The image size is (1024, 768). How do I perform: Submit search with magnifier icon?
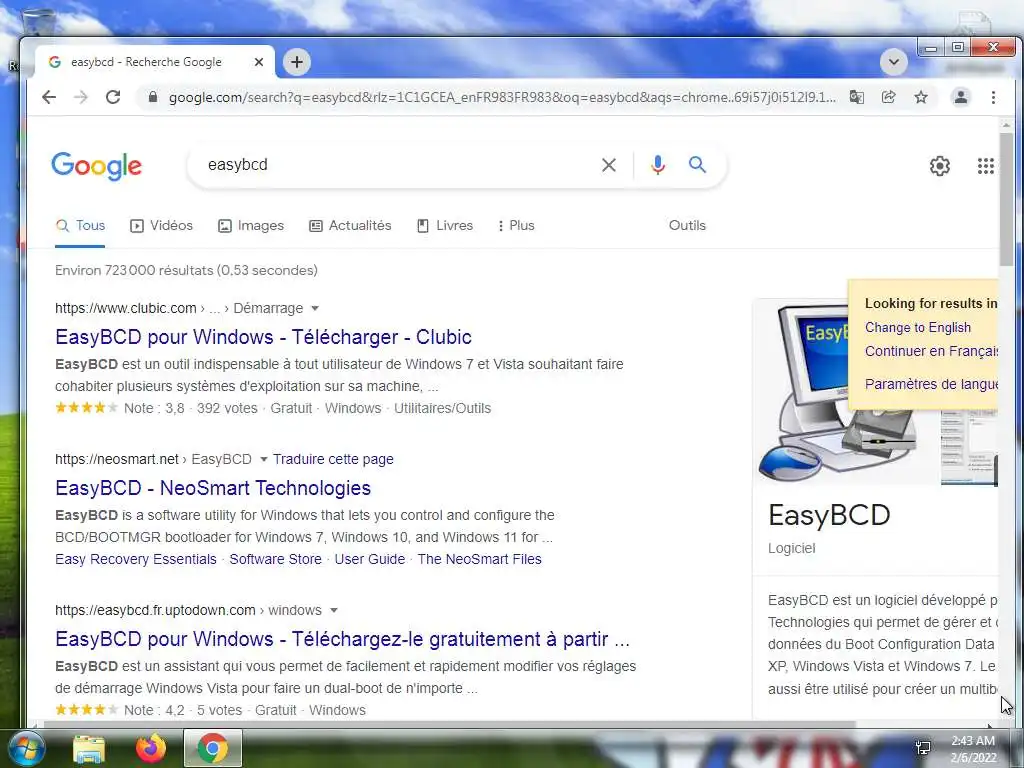pyautogui.click(x=697, y=165)
